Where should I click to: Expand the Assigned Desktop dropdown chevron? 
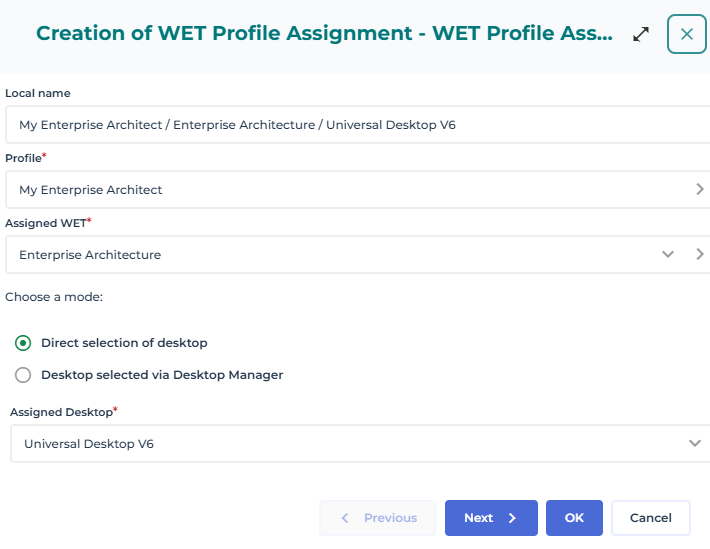pos(695,444)
